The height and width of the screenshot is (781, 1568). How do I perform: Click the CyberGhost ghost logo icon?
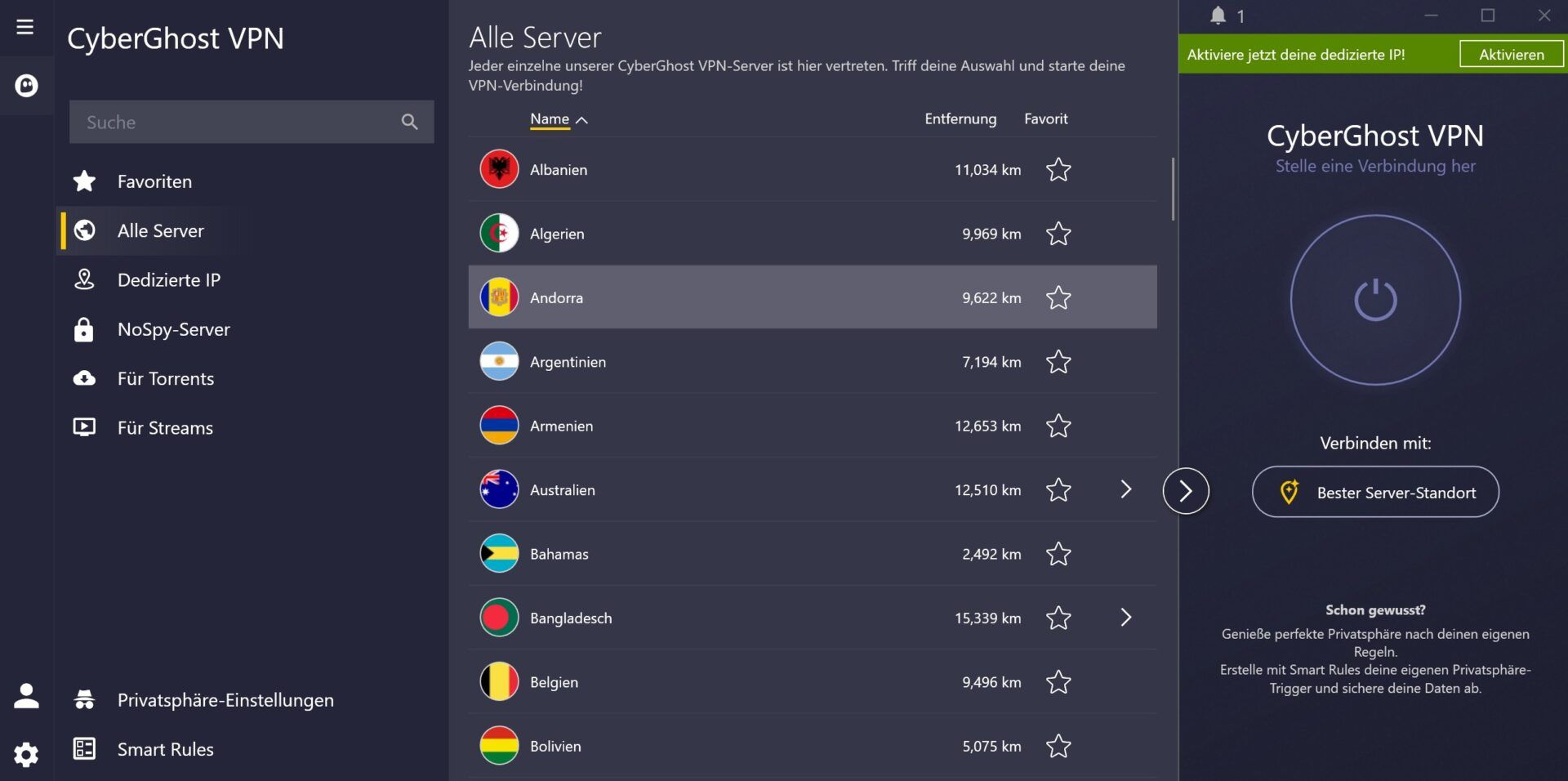(26, 85)
